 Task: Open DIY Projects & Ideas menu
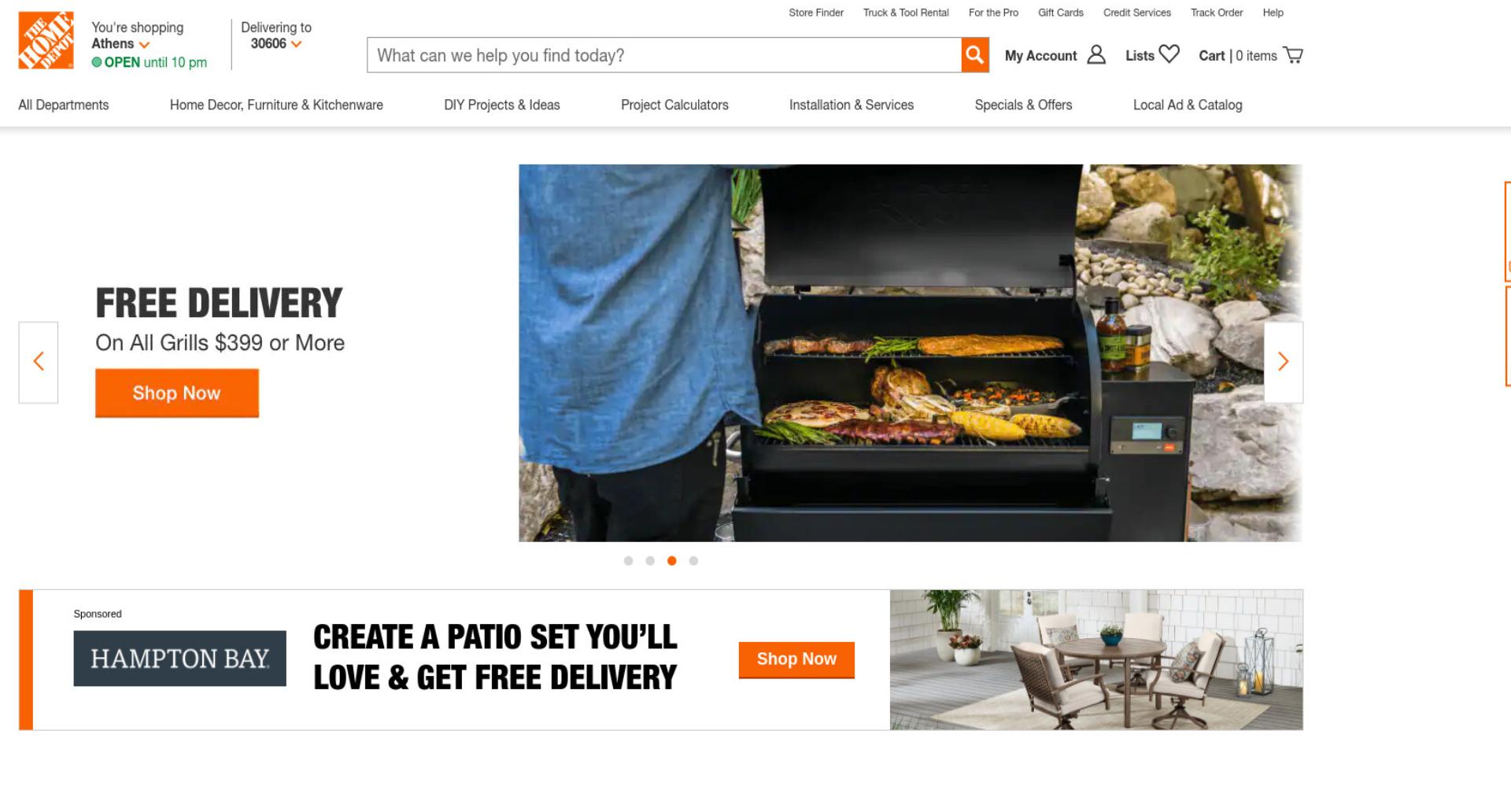tap(502, 105)
